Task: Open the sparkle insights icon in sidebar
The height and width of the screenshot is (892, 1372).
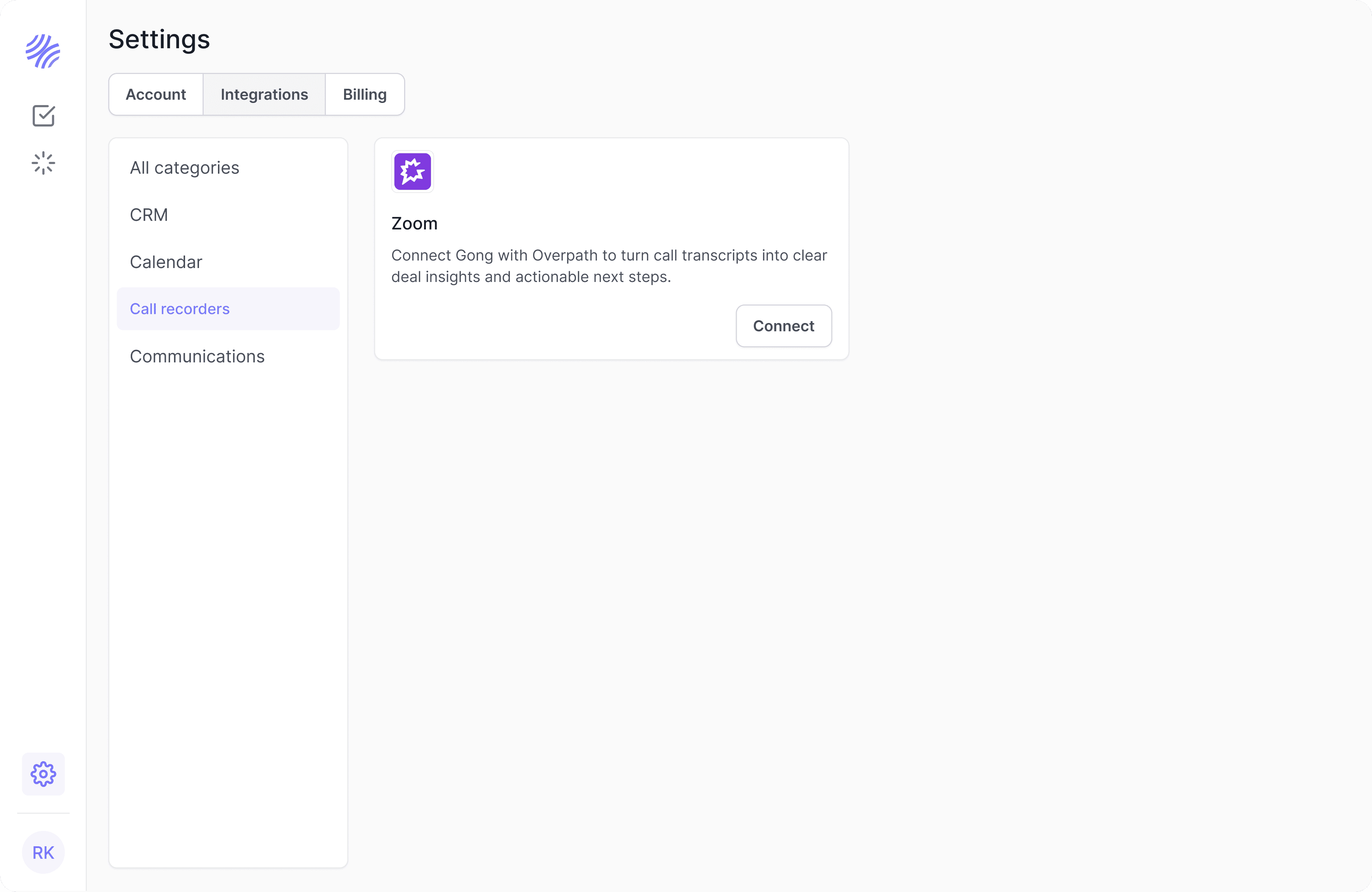Action: [43, 163]
